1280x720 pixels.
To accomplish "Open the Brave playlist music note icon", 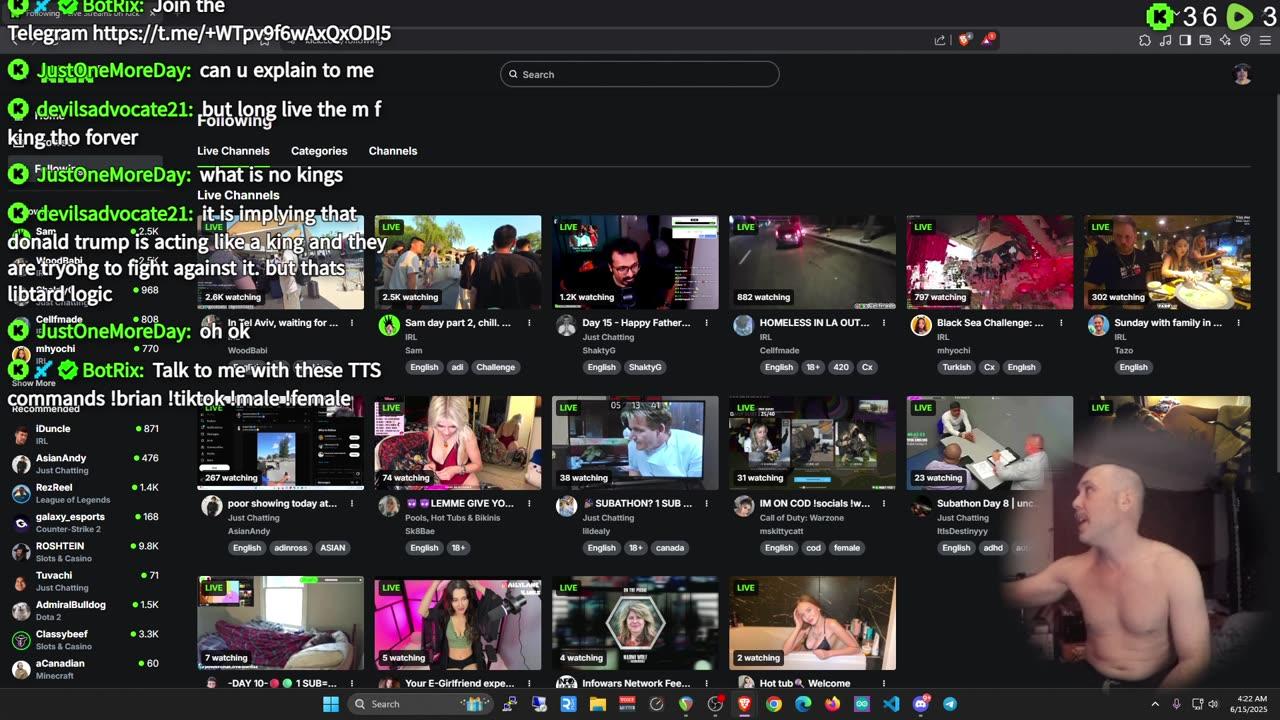I will (1165, 40).
